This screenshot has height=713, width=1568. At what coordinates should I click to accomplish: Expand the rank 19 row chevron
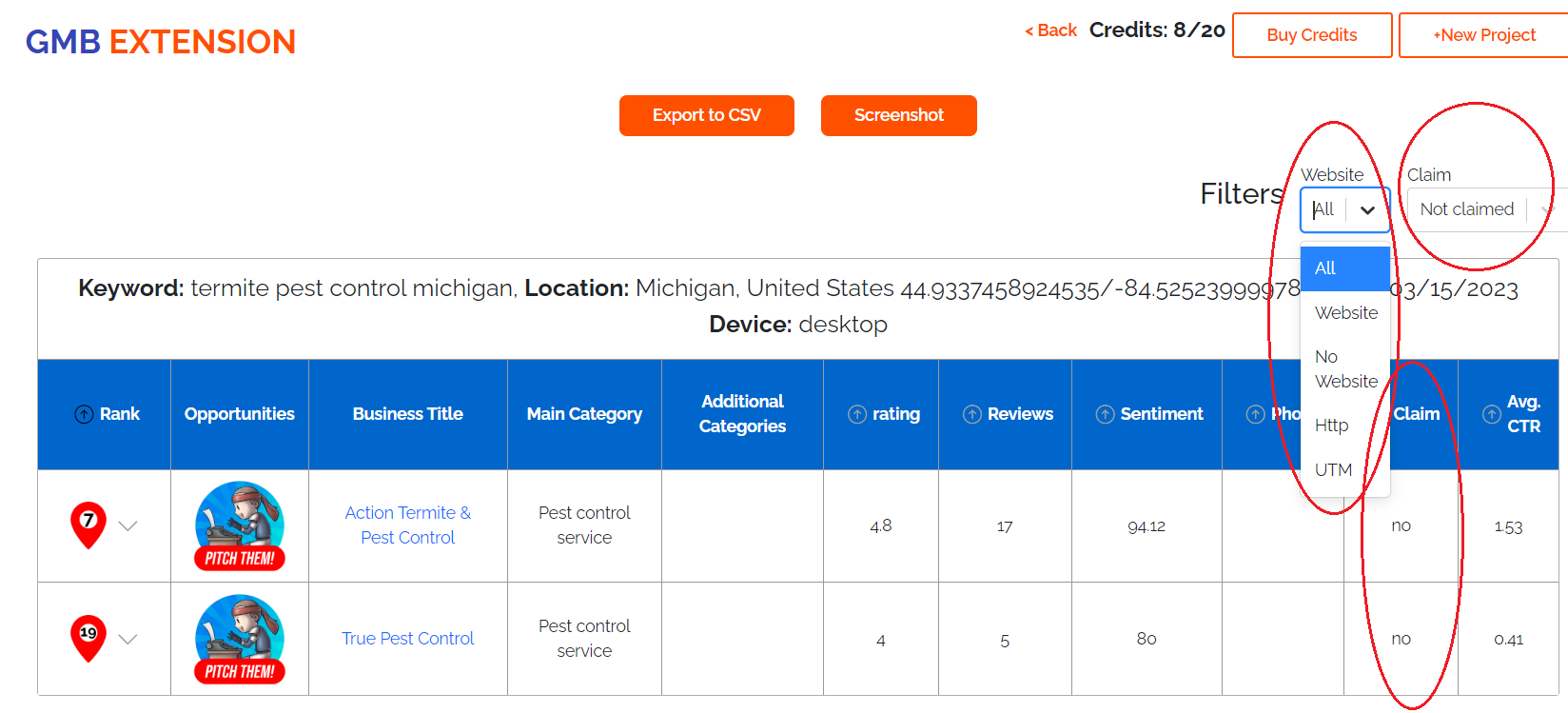click(x=128, y=639)
